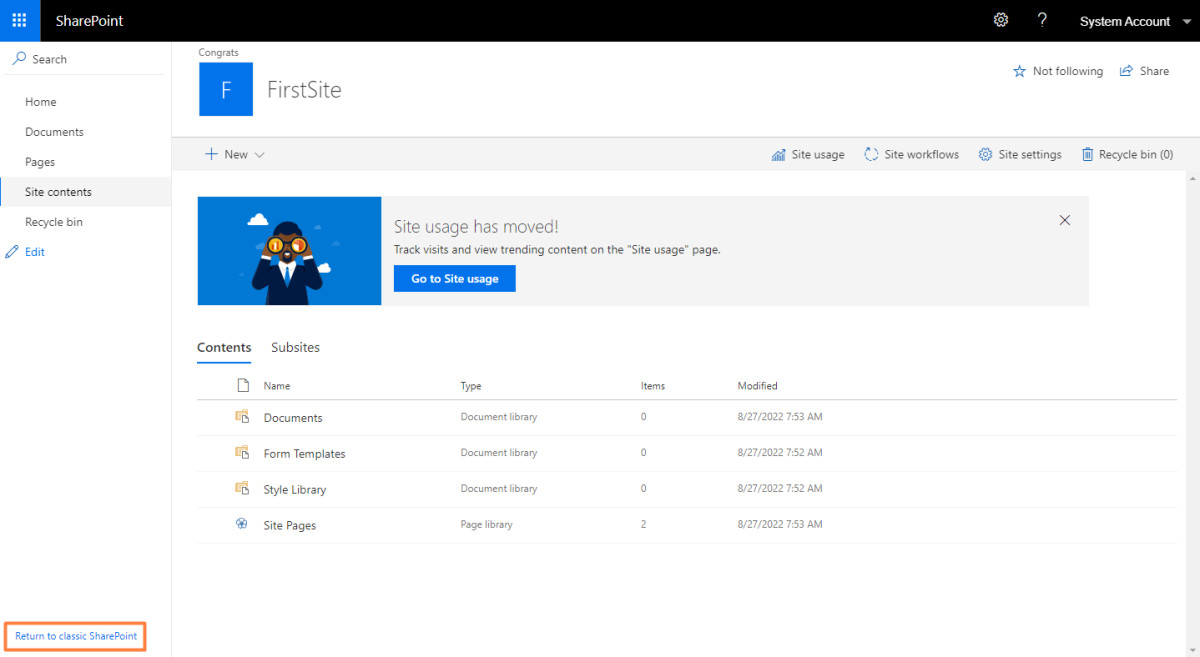Click Return to classic SharePoint link
The height and width of the screenshot is (657, 1200).
(x=76, y=636)
